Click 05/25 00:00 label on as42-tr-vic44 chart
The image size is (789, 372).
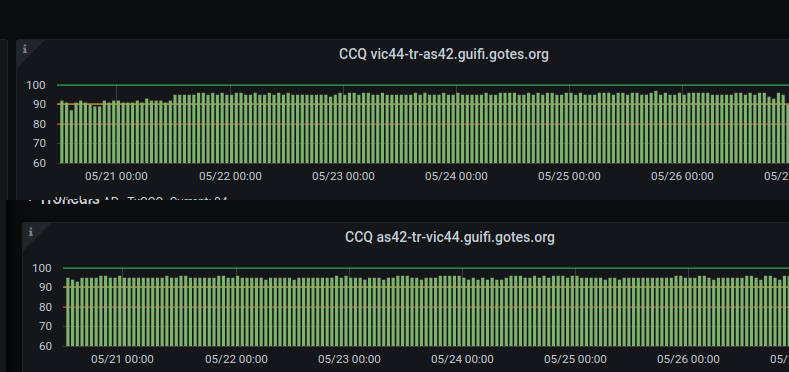[575, 359]
